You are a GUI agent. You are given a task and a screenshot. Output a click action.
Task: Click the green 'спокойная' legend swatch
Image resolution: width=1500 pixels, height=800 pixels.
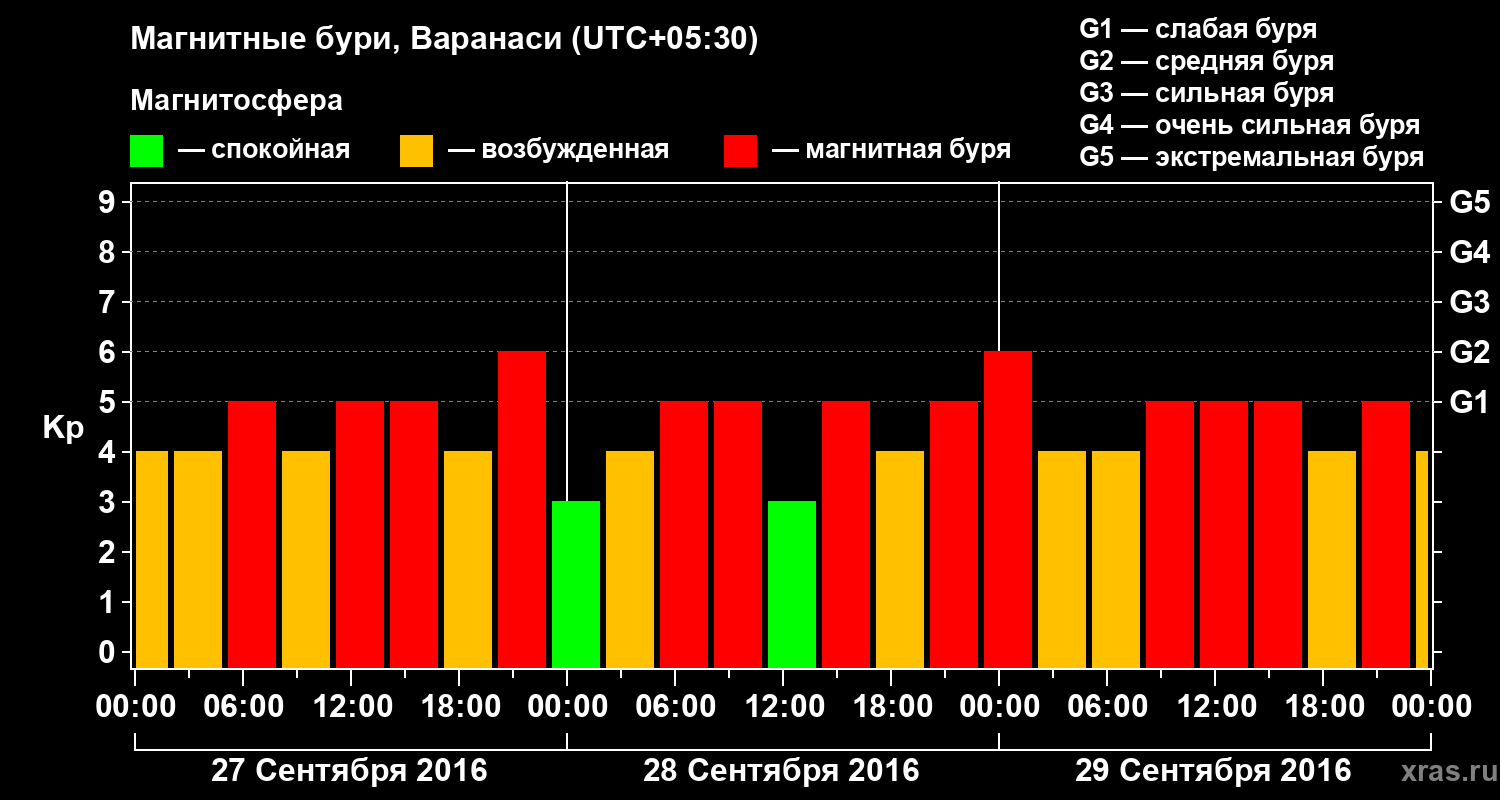(146, 151)
